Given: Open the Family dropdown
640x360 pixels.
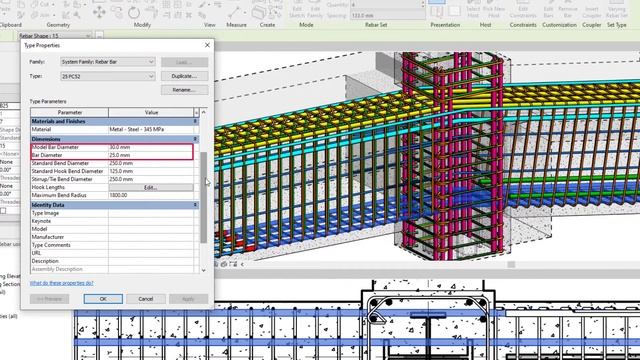Looking at the screenshot, I should tap(108, 62).
